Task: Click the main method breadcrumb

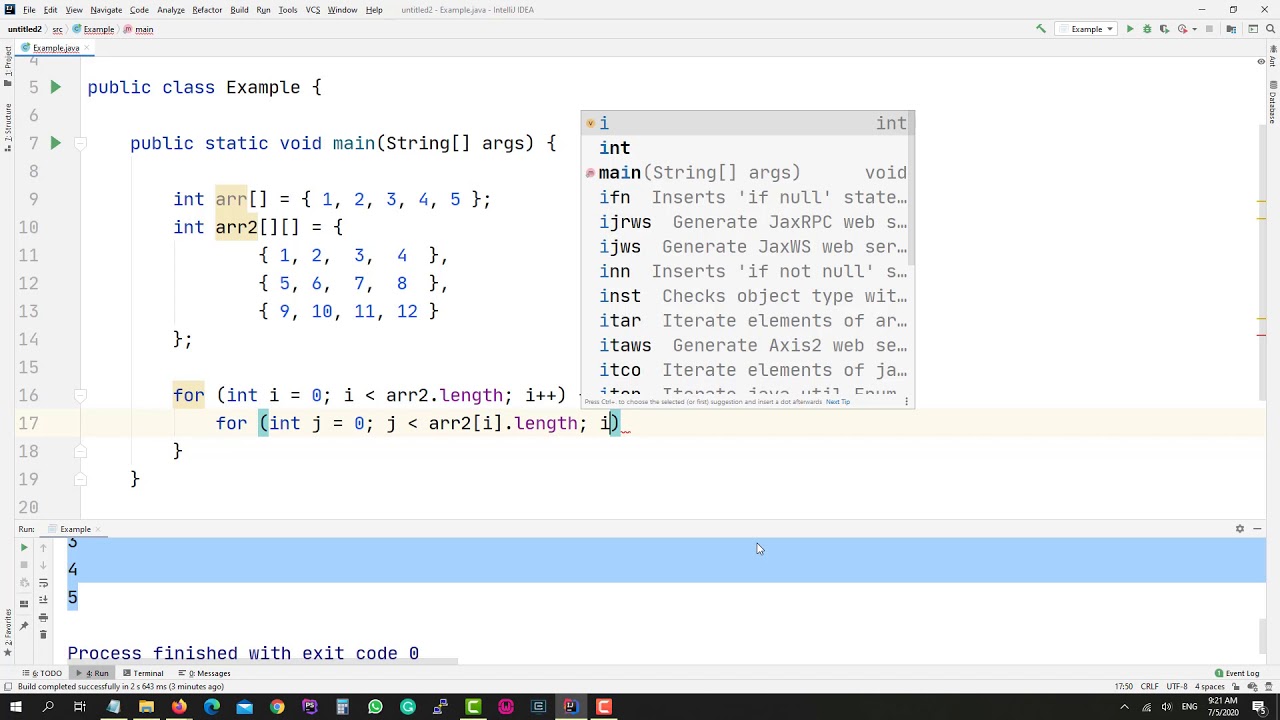Action: (139, 29)
